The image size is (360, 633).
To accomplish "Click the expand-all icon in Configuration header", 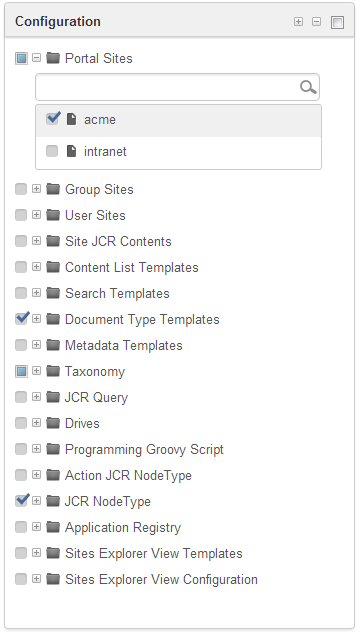I will pos(298,22).
